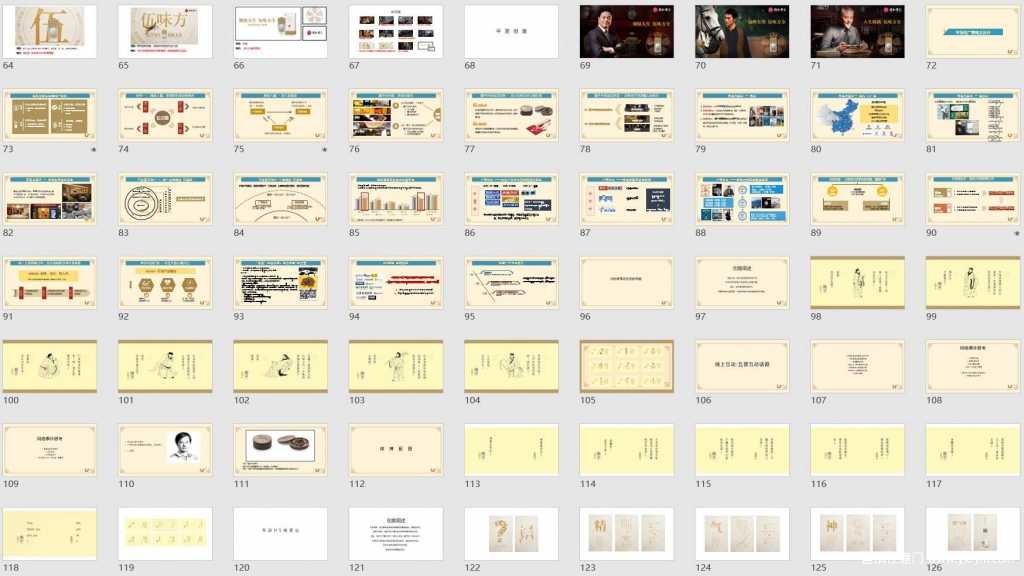Select slide 67 with grid of photos
Screen dimensions: 1024x576
396,32
